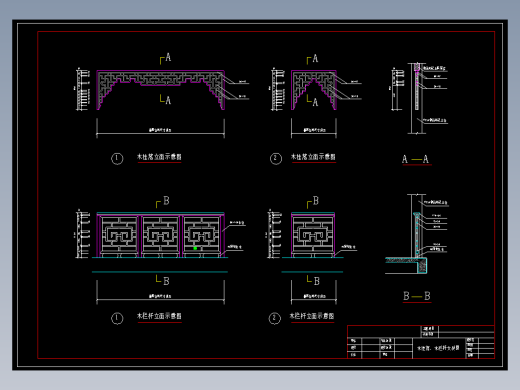Select span dimension text under the wide railing
The image size is (520, 390).
click(160, 296)
